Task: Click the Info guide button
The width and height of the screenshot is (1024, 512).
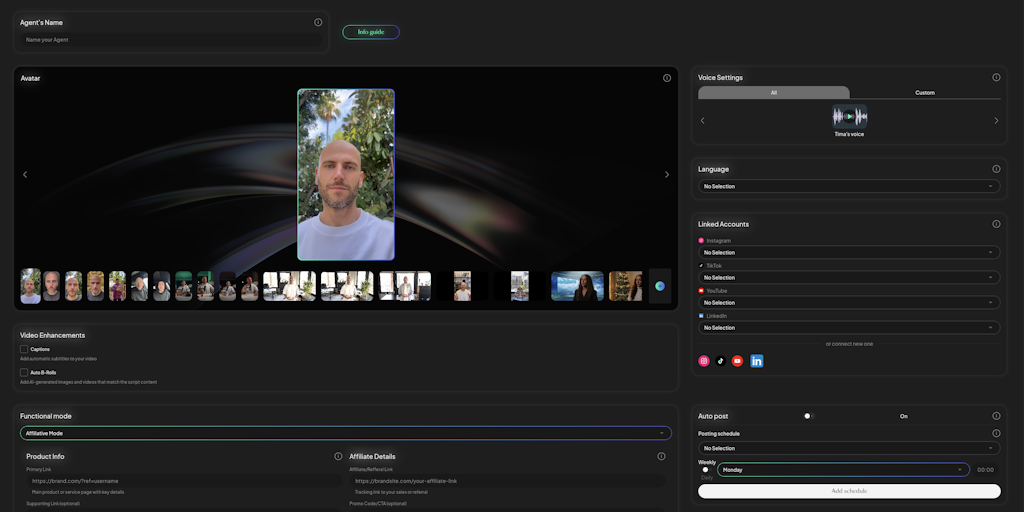Action: coord(370,32)
